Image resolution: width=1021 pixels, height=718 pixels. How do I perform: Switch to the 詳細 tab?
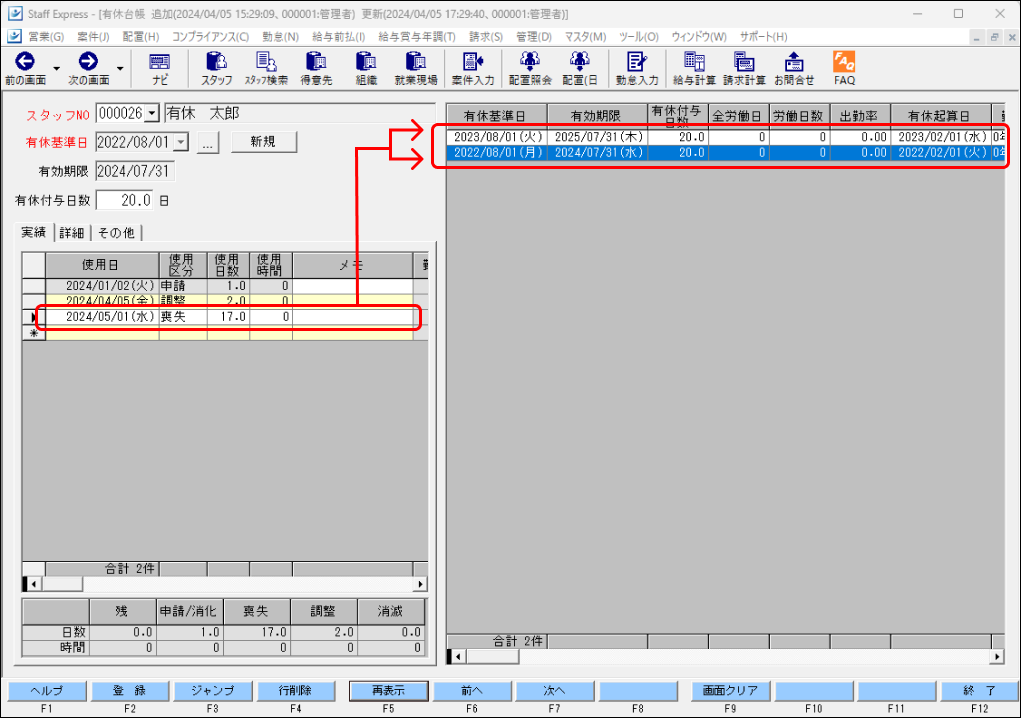(x=72, y=233)
